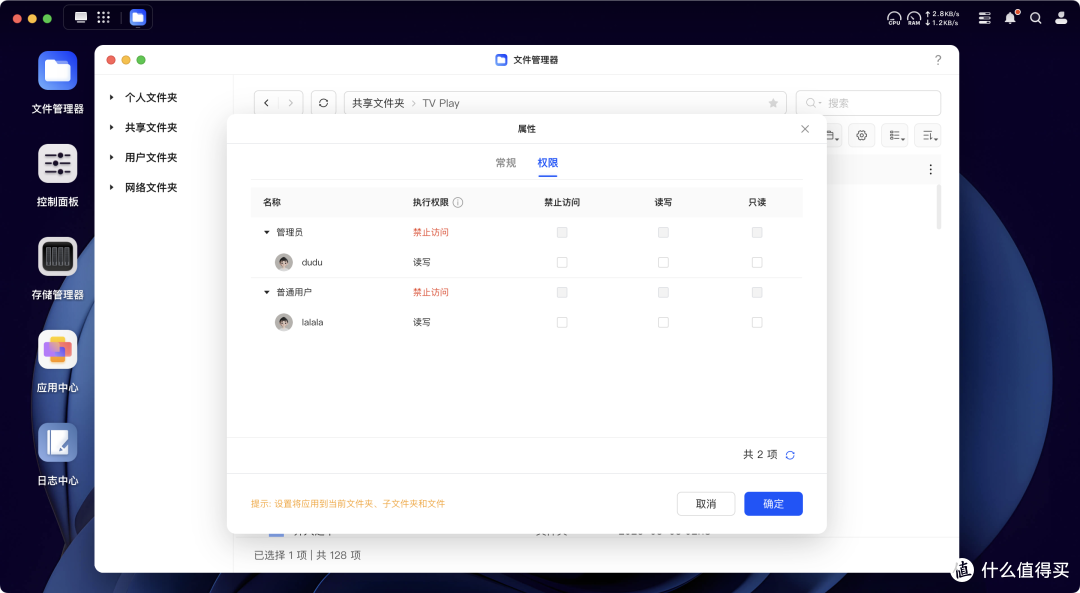
Task: Open the 文件管理器 desktop icon
Action: 57,70
